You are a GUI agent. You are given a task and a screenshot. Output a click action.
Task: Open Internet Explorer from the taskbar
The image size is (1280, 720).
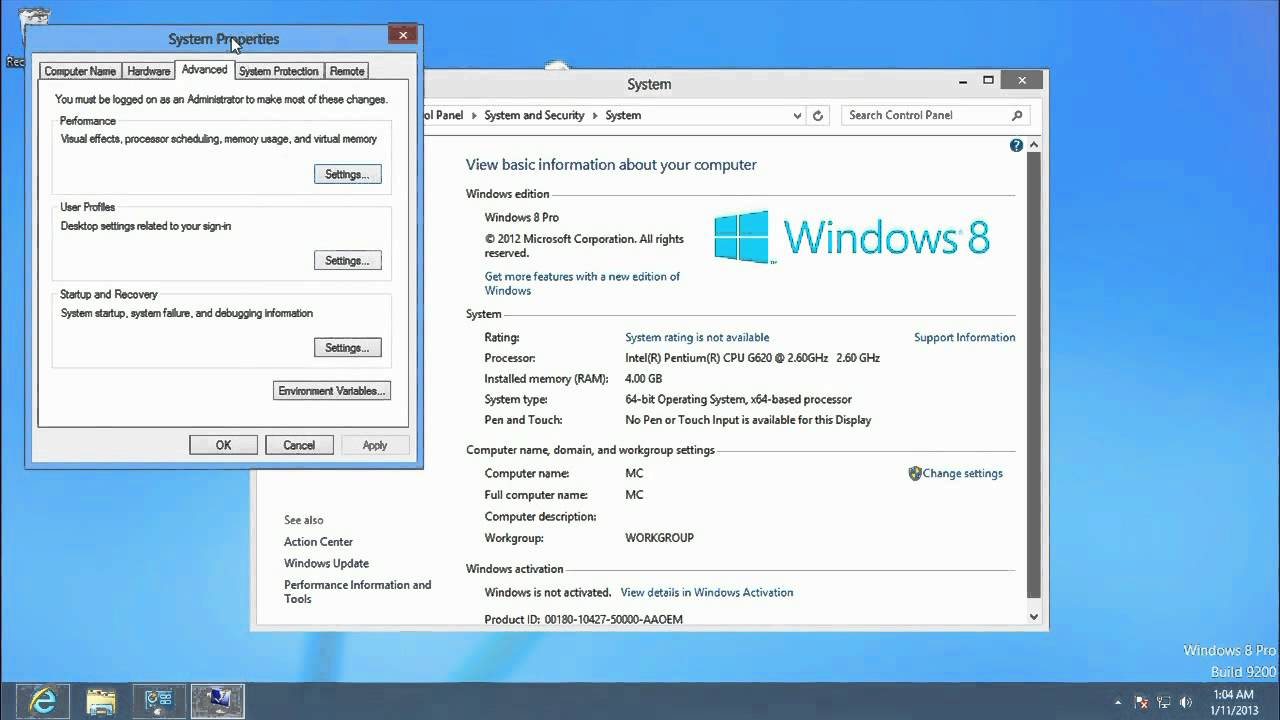pos(42,700)
